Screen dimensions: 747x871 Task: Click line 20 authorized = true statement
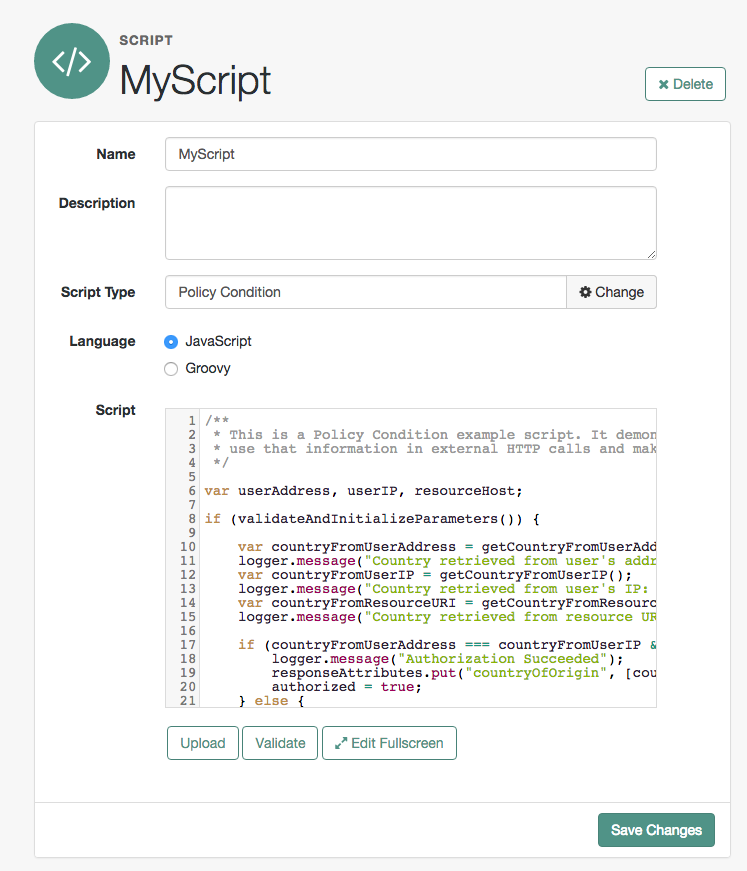347,687
